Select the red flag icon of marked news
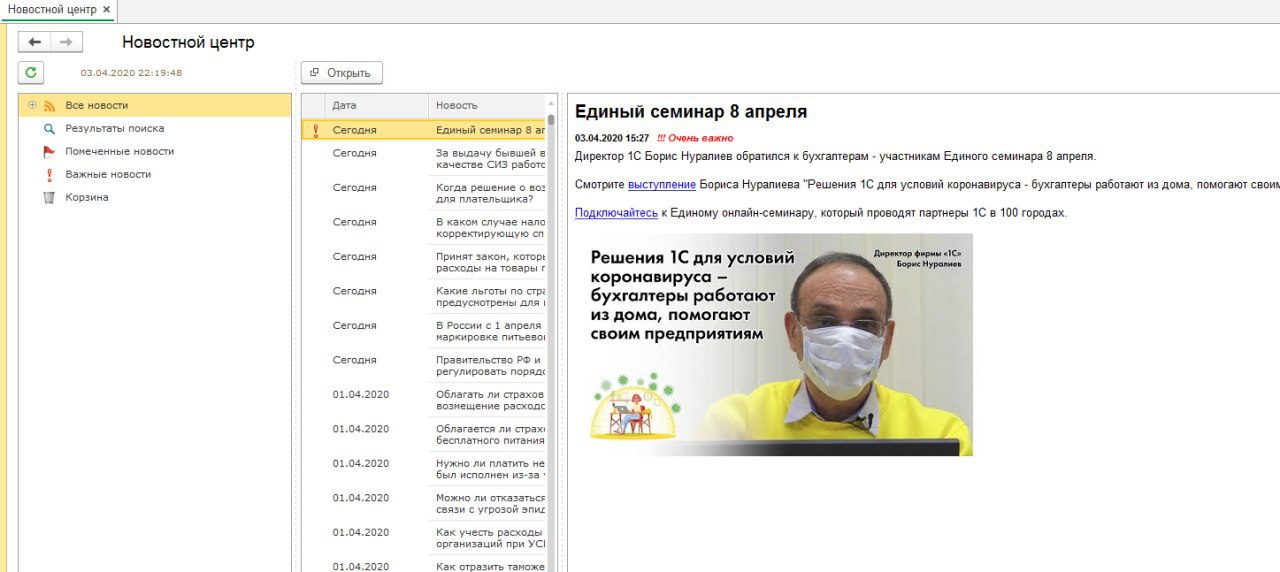This screenshot has width=1280, height=572. tap(49, 151)
